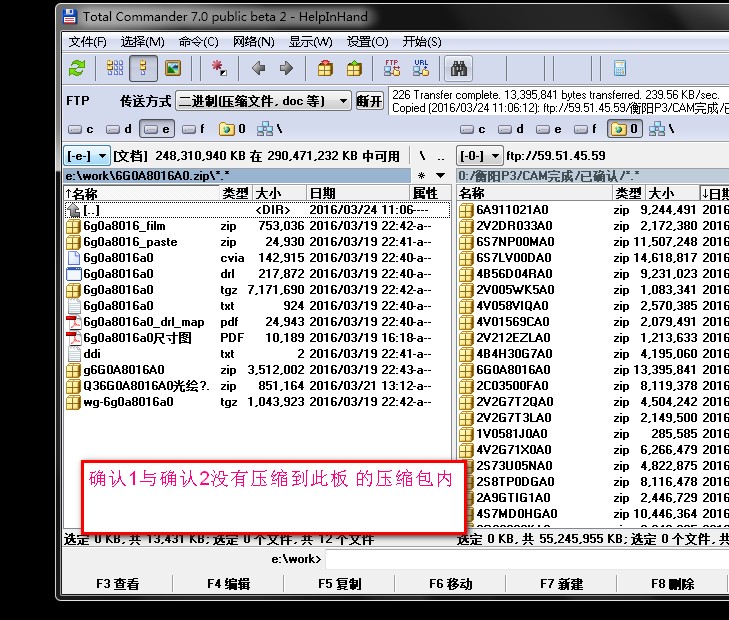
Task: Select file 6g0a8016_film zip
Action: [x=257, y=226]
